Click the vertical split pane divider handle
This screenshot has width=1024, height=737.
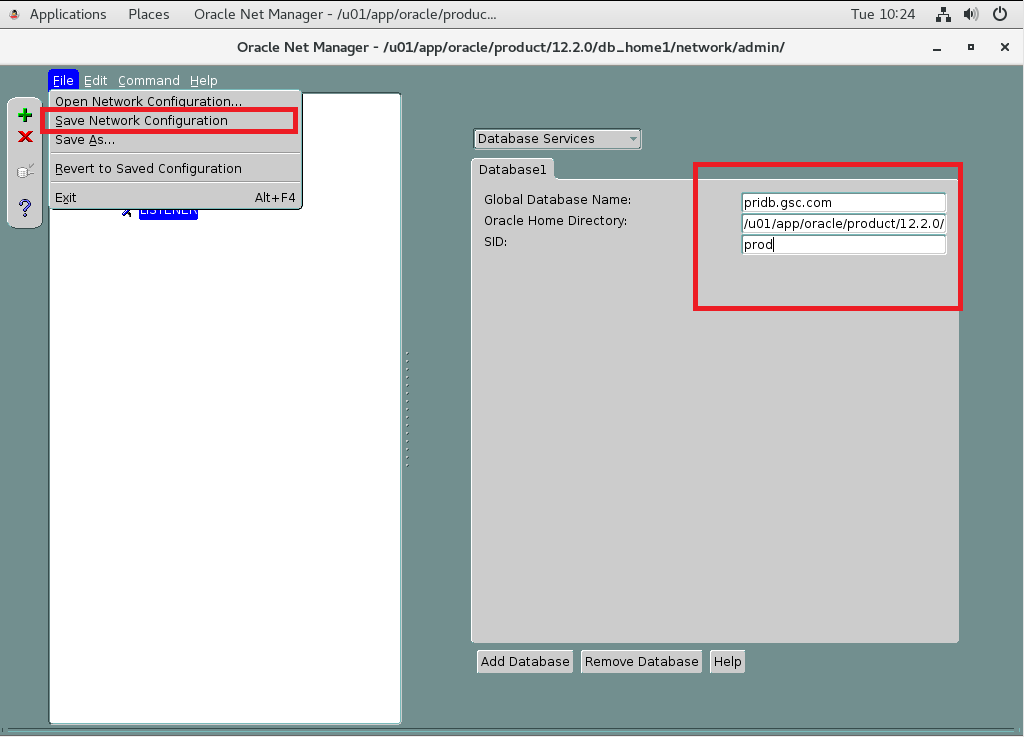[x=407, y=409]
